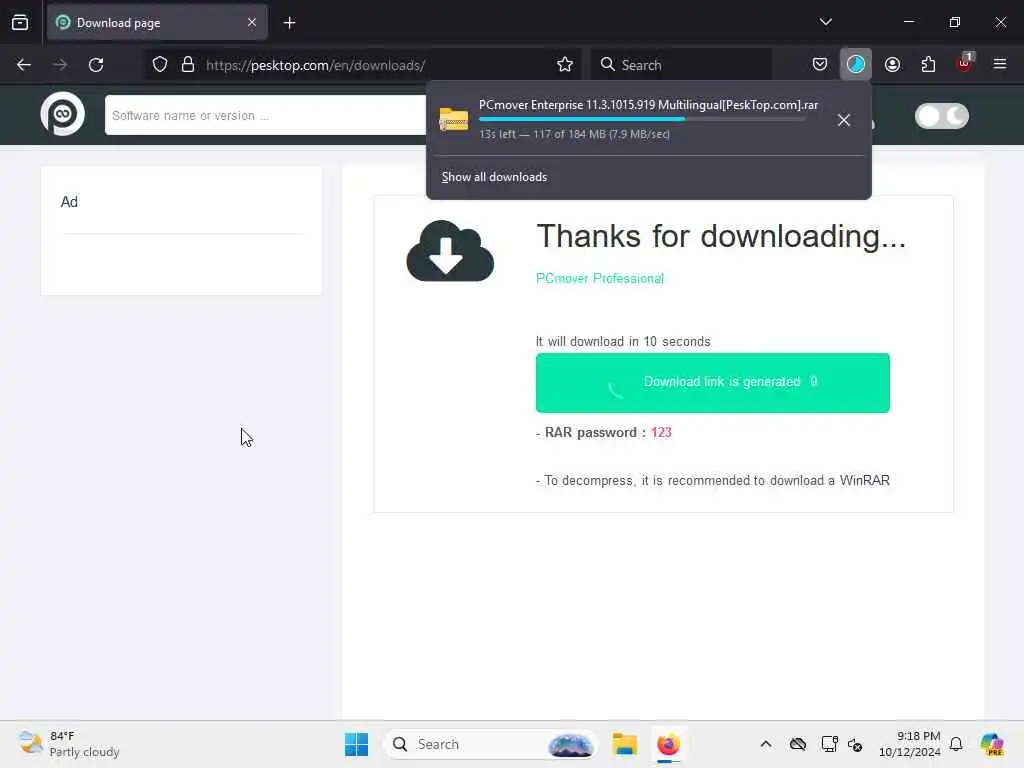Expand the list all tabs chevron

[x=825, y=22]
